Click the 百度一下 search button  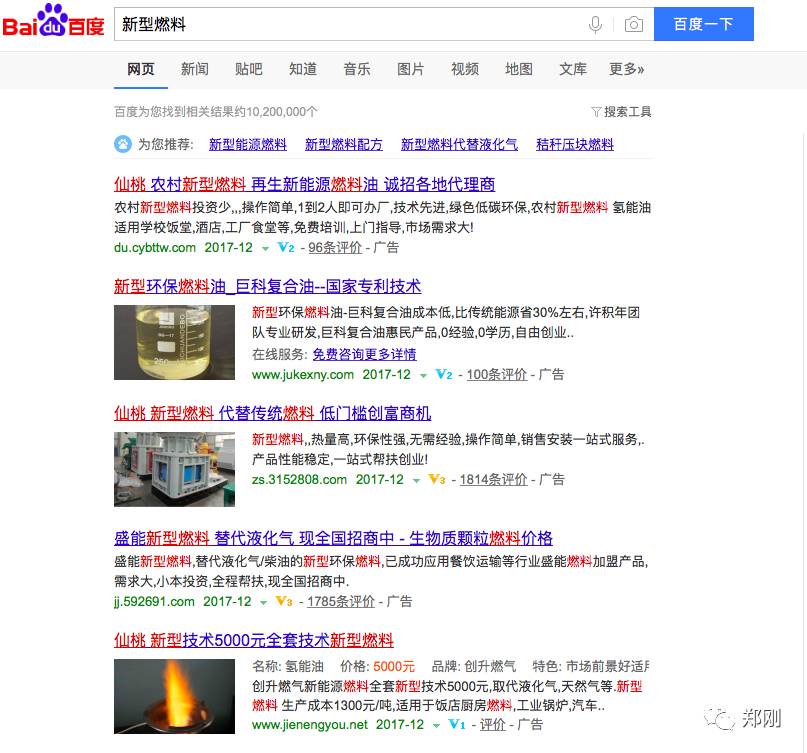pos(704,24)
